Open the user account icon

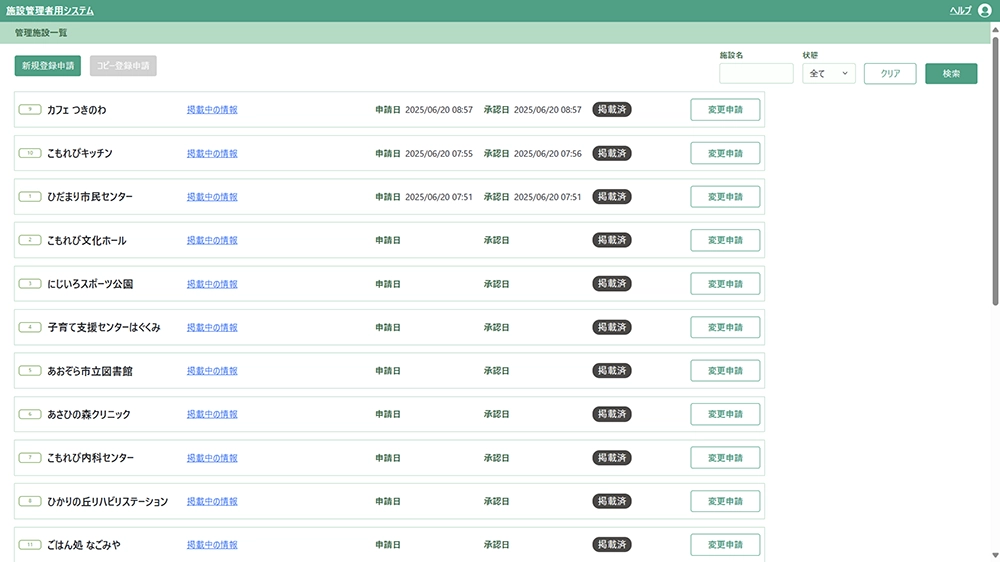[x=985, y=10]
